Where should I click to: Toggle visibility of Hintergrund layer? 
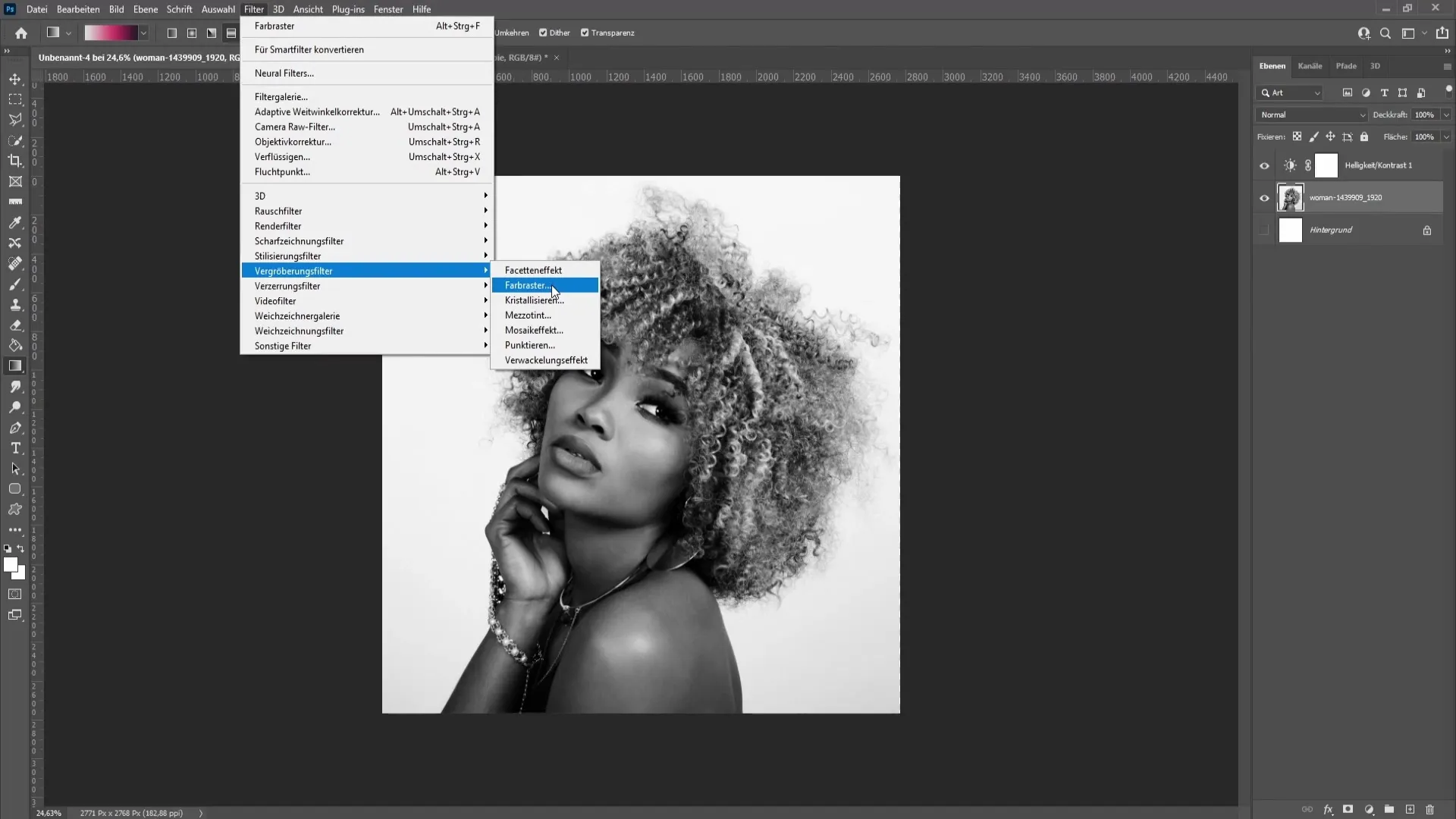(1264, 229)
